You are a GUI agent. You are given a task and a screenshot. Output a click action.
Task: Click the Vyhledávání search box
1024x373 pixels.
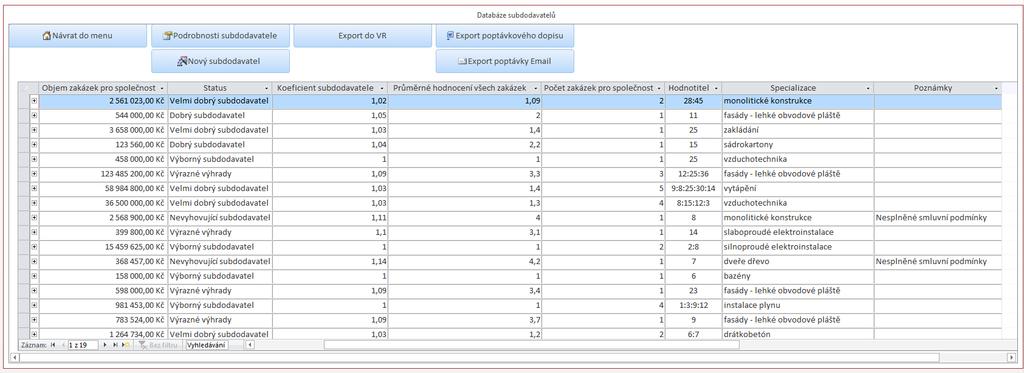point(207,344)
